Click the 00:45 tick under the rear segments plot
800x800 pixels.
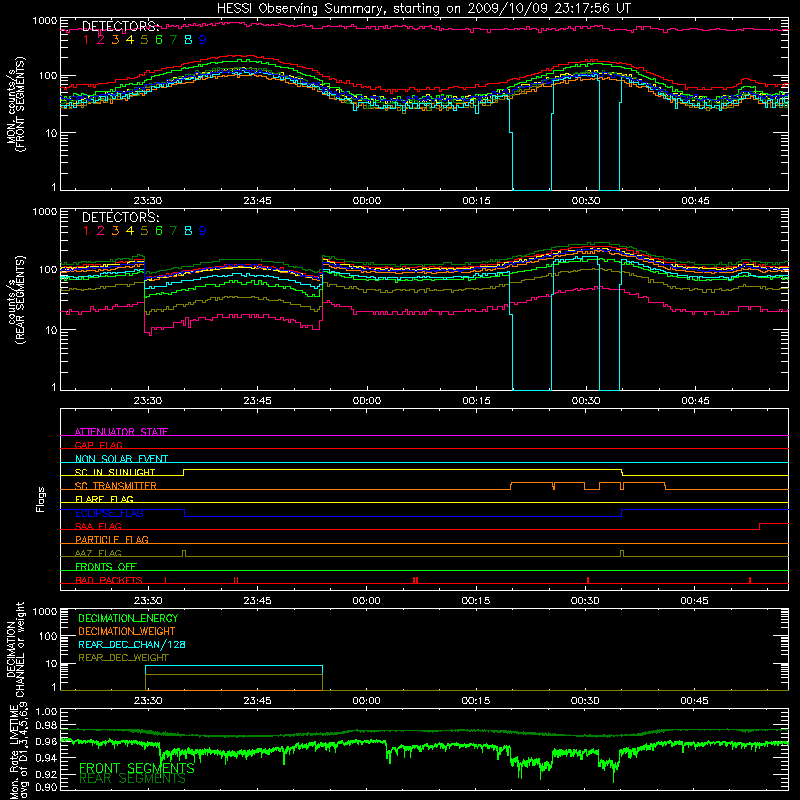pos(695,401)
